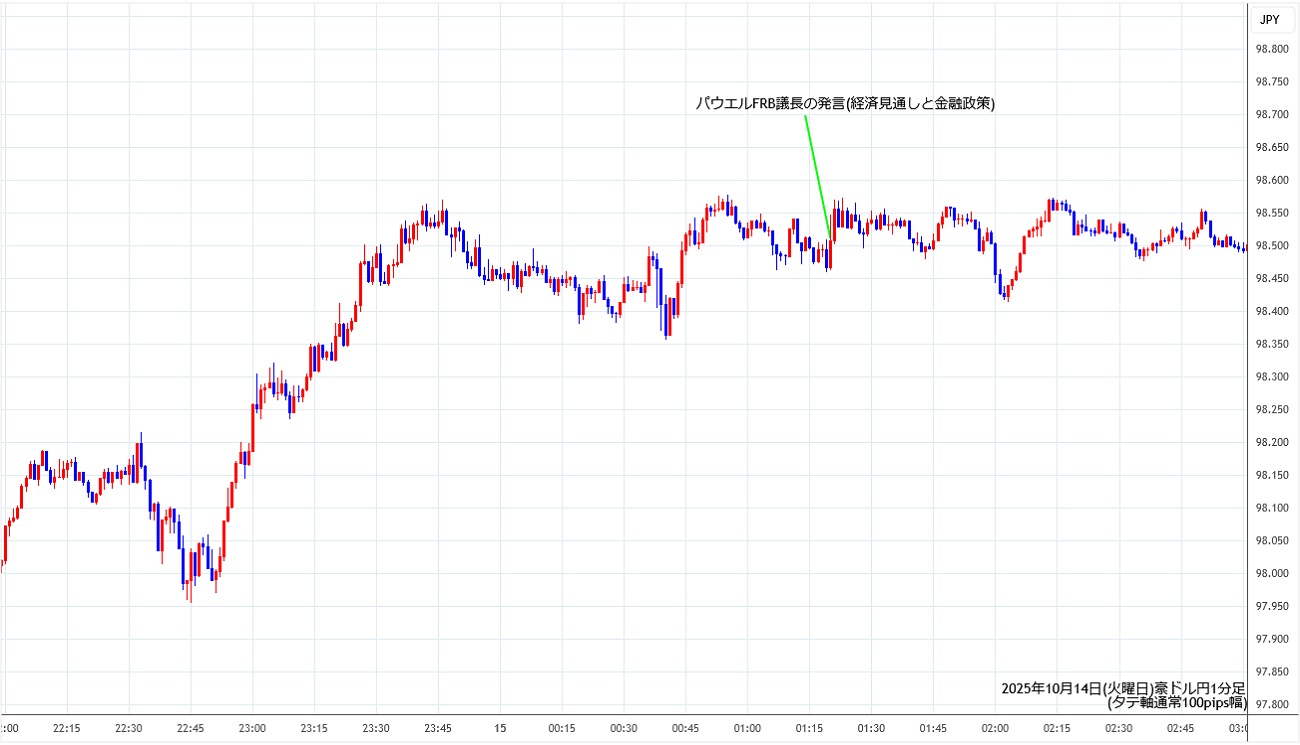The height and width of the screenshot is (745, 1300).
Task: Select the 01:15 time axis label
Action: (809, 728)
